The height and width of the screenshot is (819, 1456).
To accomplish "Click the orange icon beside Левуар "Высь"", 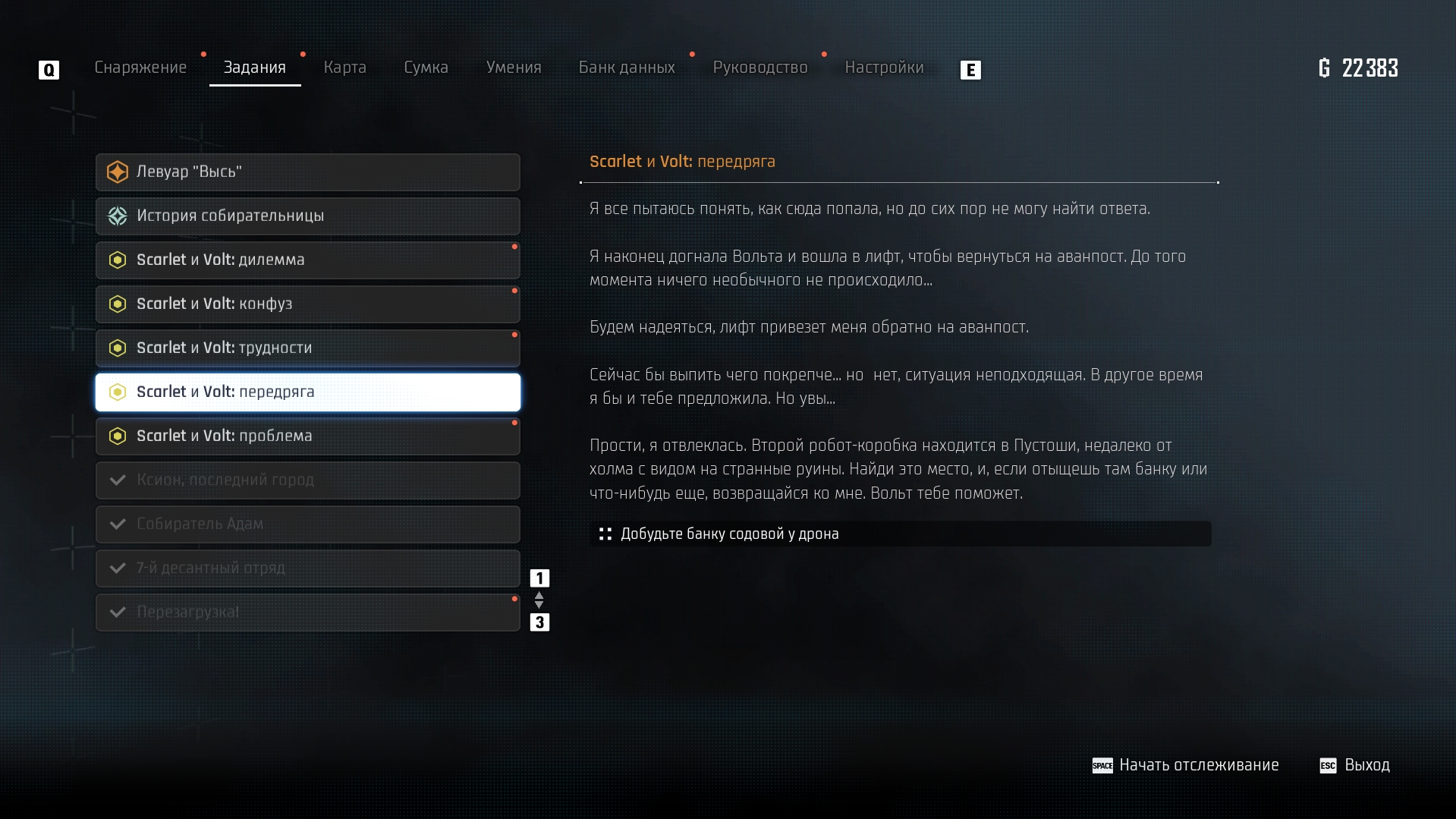I will [x=118, y=172].
